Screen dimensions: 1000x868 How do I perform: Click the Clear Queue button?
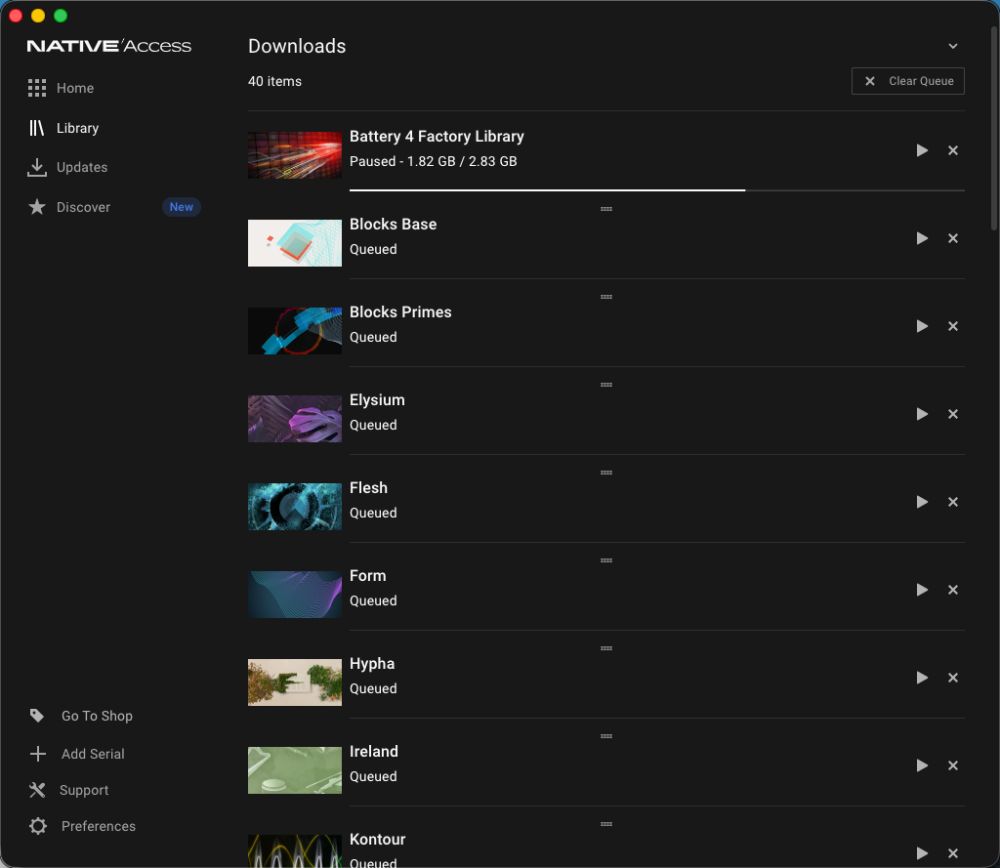(x=908, y=81)
